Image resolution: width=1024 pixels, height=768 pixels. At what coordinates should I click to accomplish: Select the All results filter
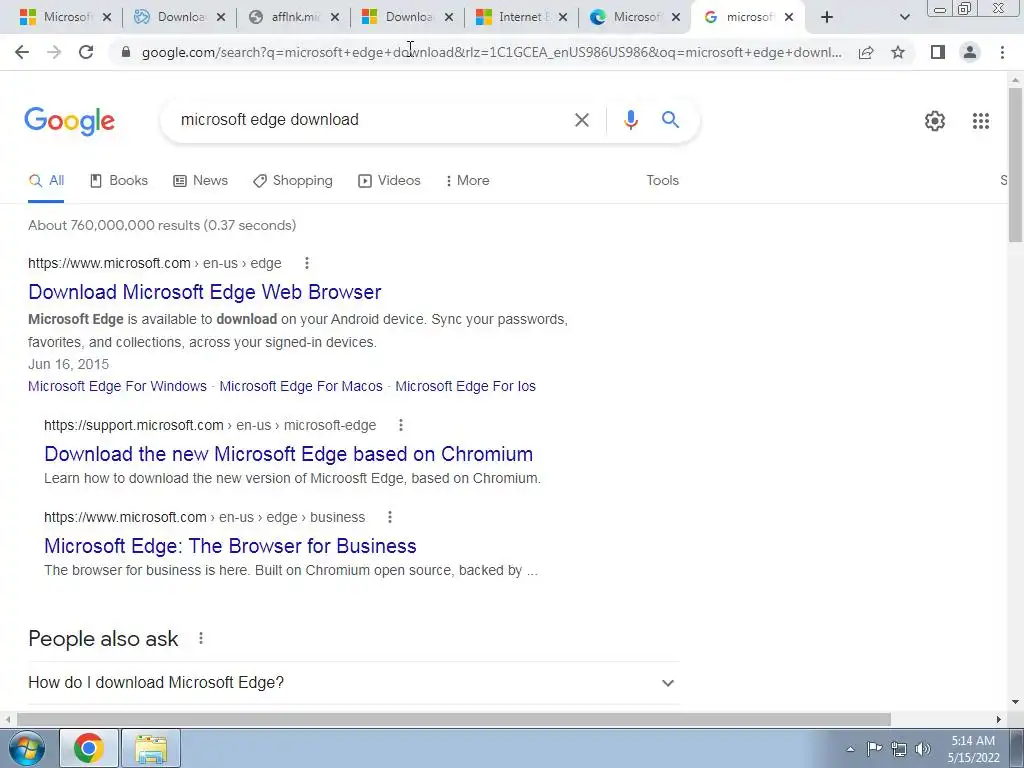click(46, 181)
